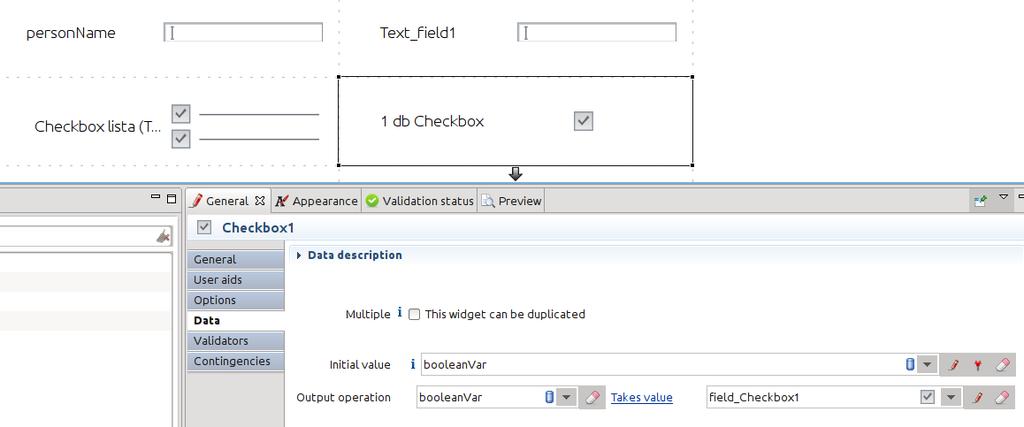Toggle the second Checkbox lista checkbox
Viewport: 1024px width, 427px height.
181,139
